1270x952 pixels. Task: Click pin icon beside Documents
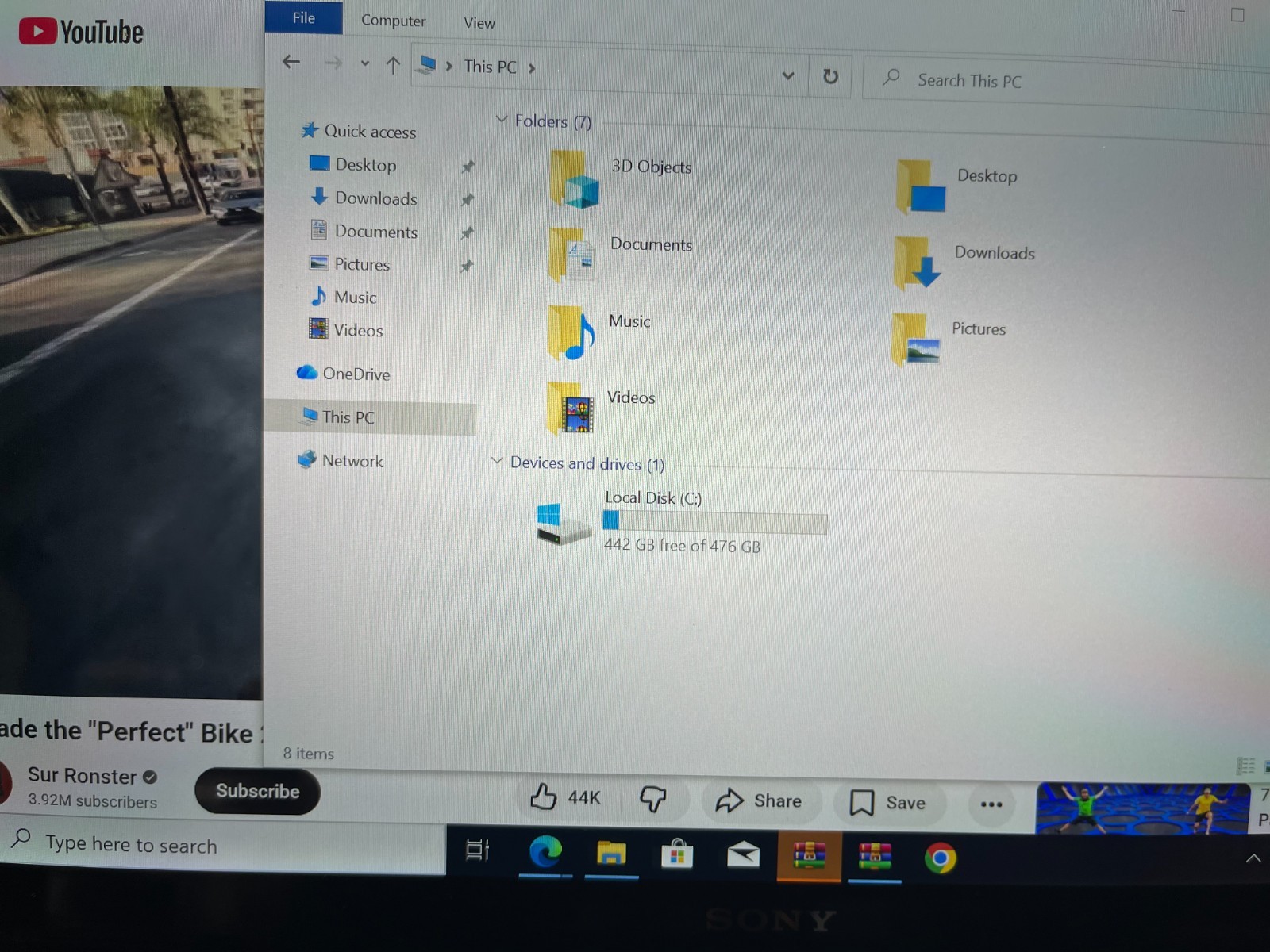[x=467, y=232]
